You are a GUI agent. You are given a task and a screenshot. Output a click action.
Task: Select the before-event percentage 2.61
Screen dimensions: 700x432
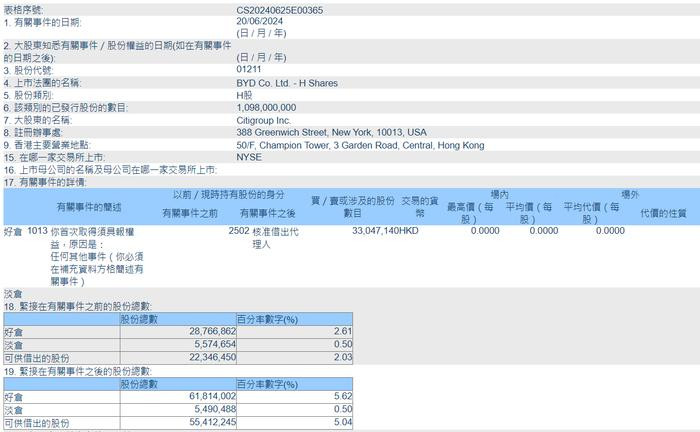tap(343, 332)
